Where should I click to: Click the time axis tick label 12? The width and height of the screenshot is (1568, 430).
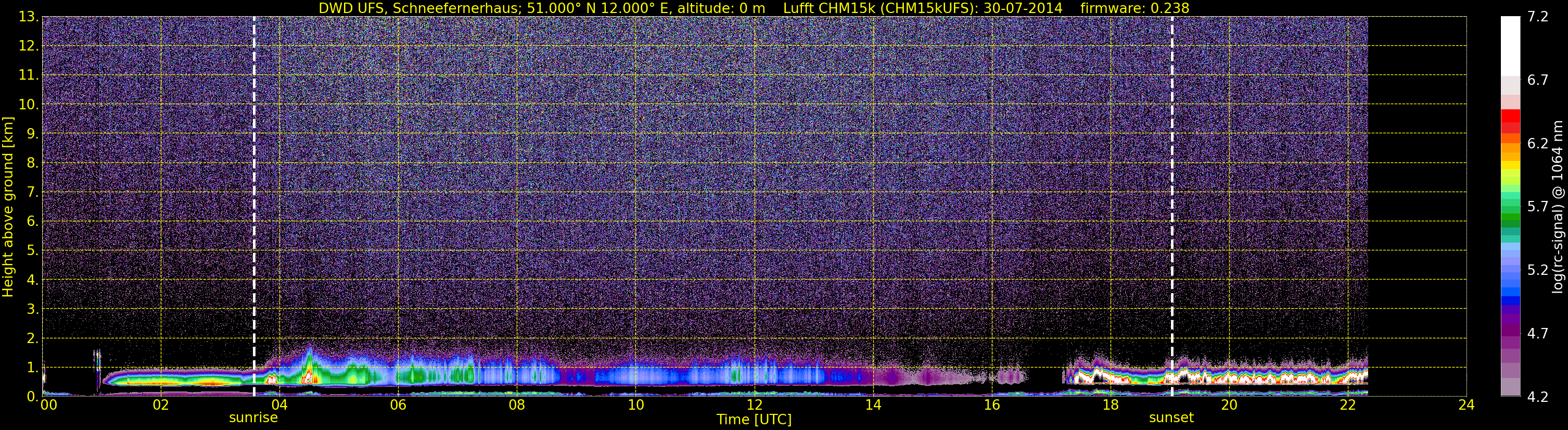click(x=754, y=405)
